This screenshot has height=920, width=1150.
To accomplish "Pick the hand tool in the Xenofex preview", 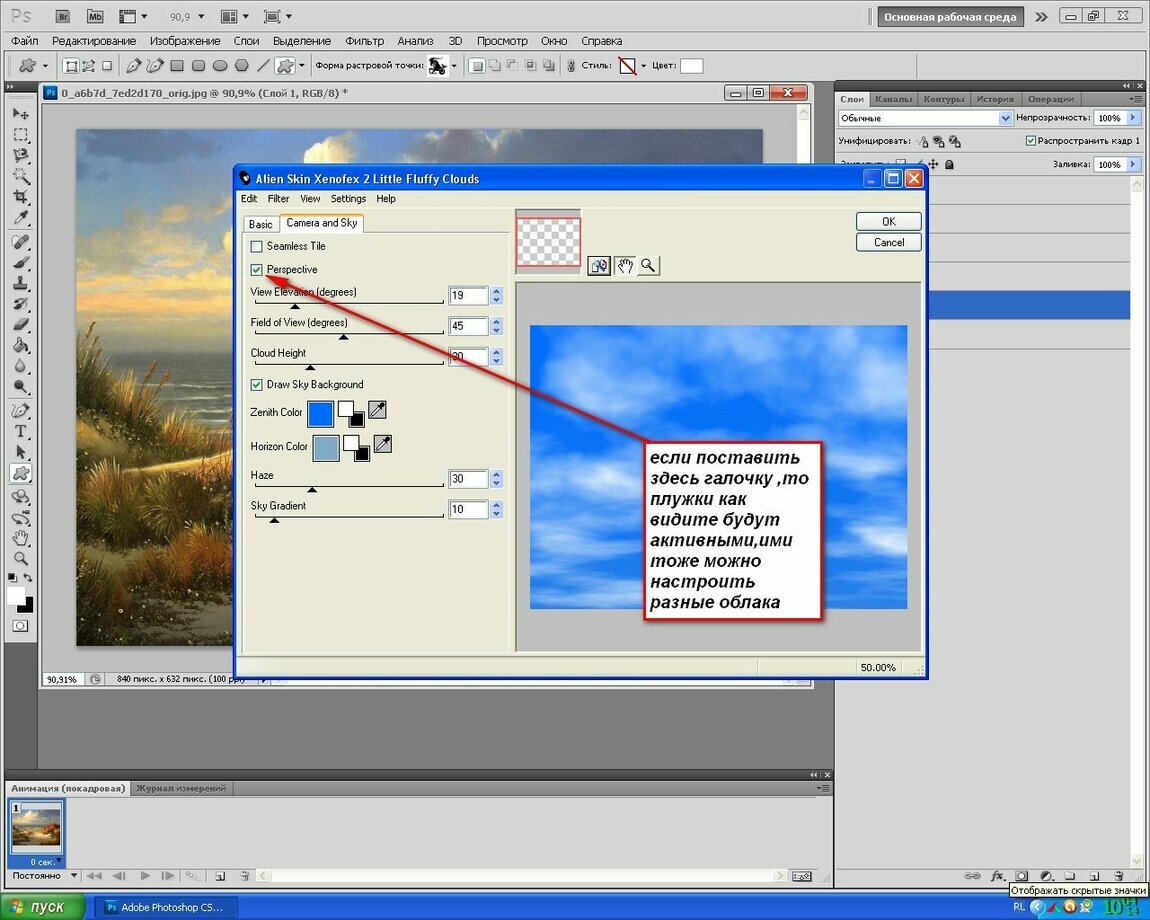I will click(624, 266).
